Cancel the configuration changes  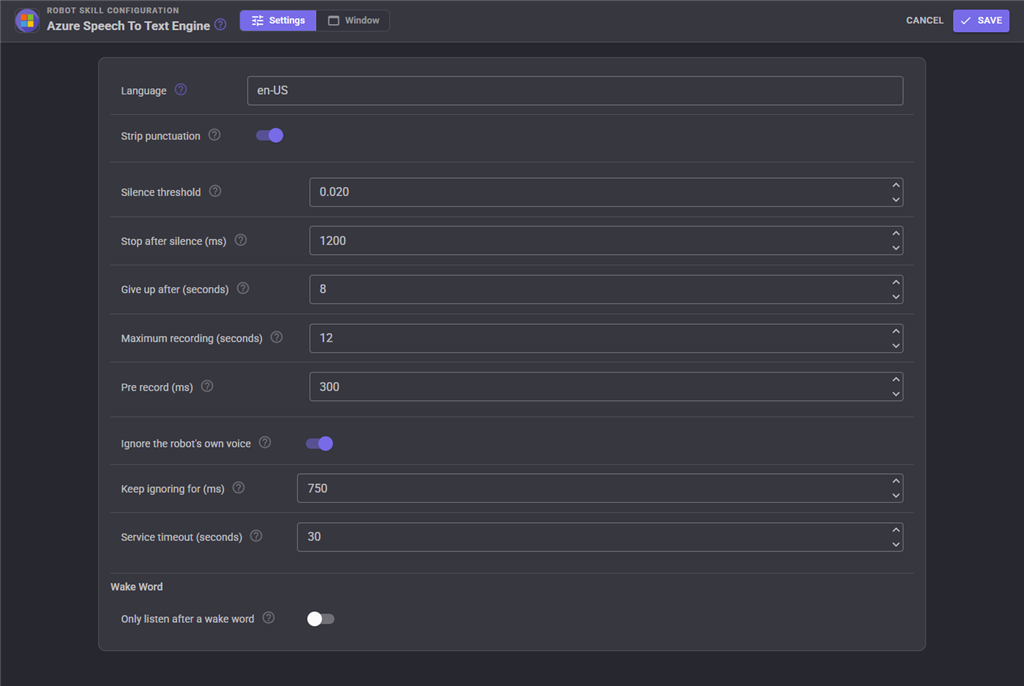[x=924, y=20]
